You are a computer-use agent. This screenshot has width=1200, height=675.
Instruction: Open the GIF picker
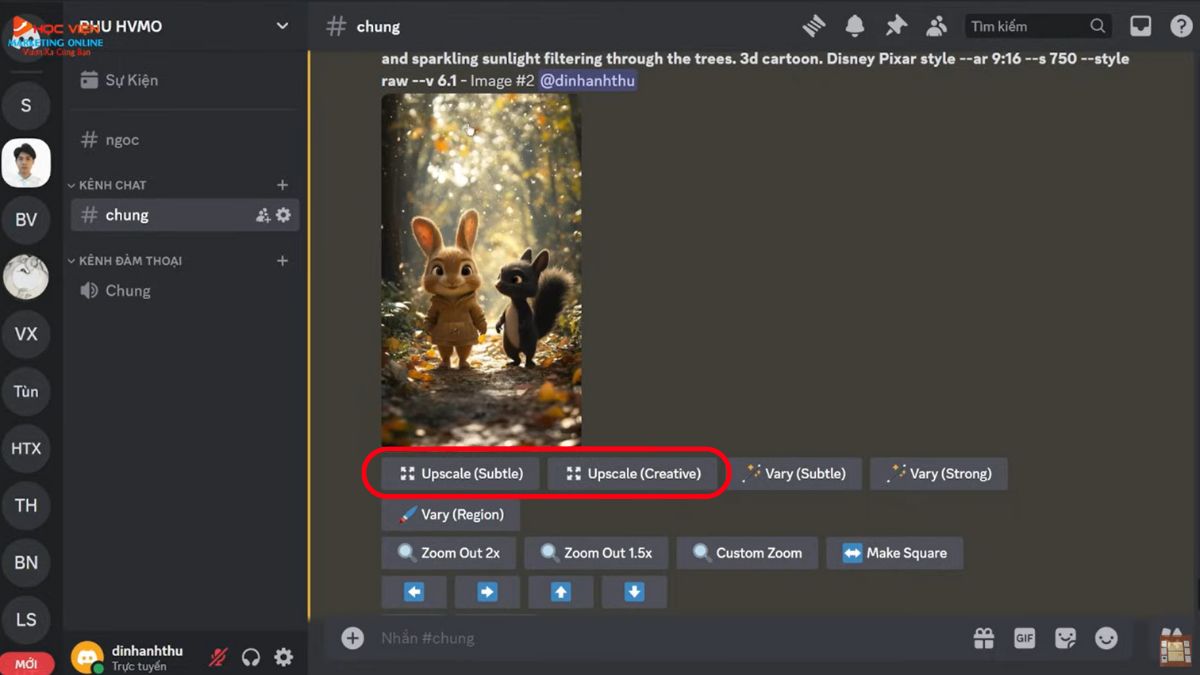pyautogui.click(x=1024, y=638)
